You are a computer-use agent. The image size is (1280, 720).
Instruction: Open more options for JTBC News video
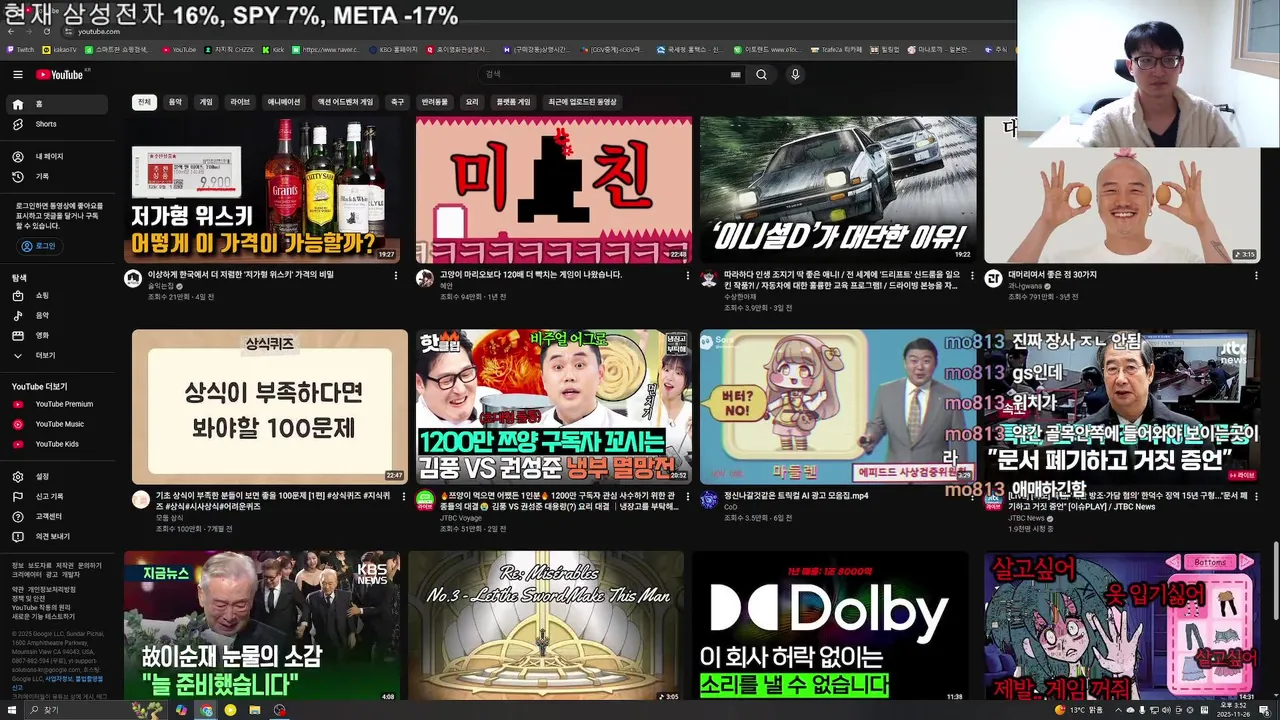point(1255,497)
